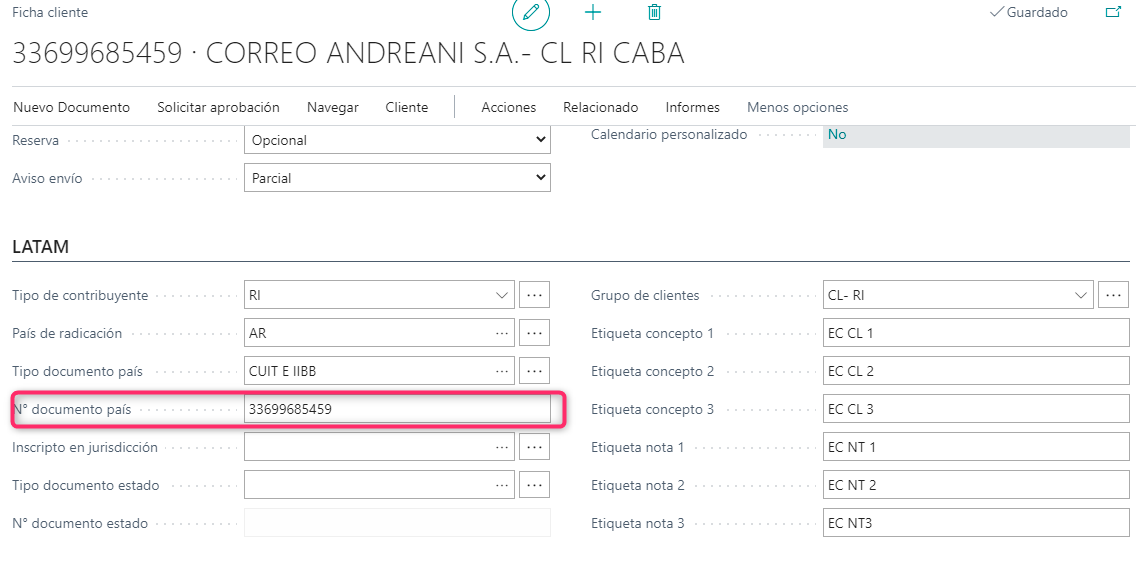Screen dimensions: 1136x563
Task: Click the N° documento estado label
Action: coord(80,522)
